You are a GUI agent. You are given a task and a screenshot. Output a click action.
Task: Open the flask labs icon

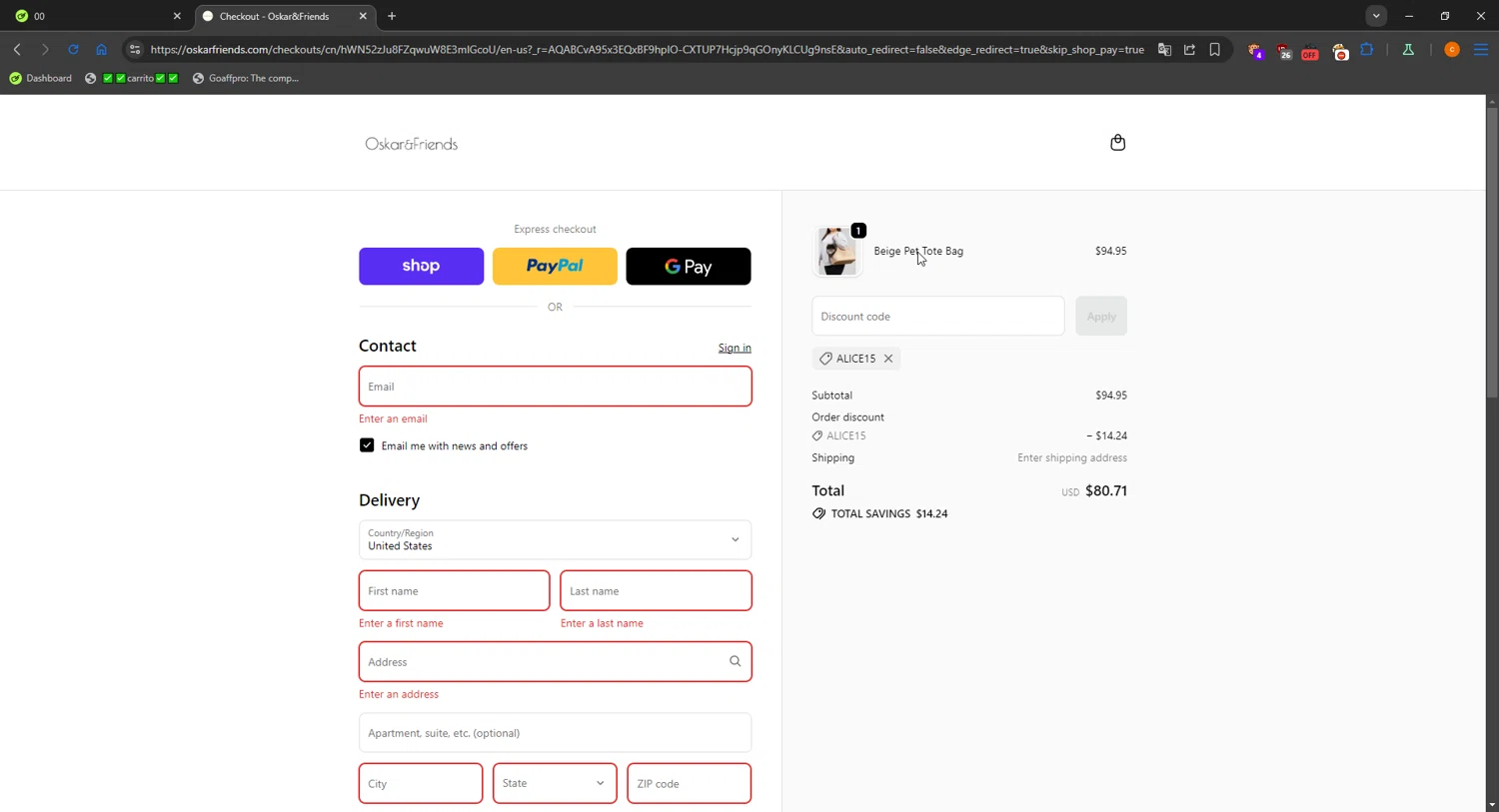[1408, 49]
